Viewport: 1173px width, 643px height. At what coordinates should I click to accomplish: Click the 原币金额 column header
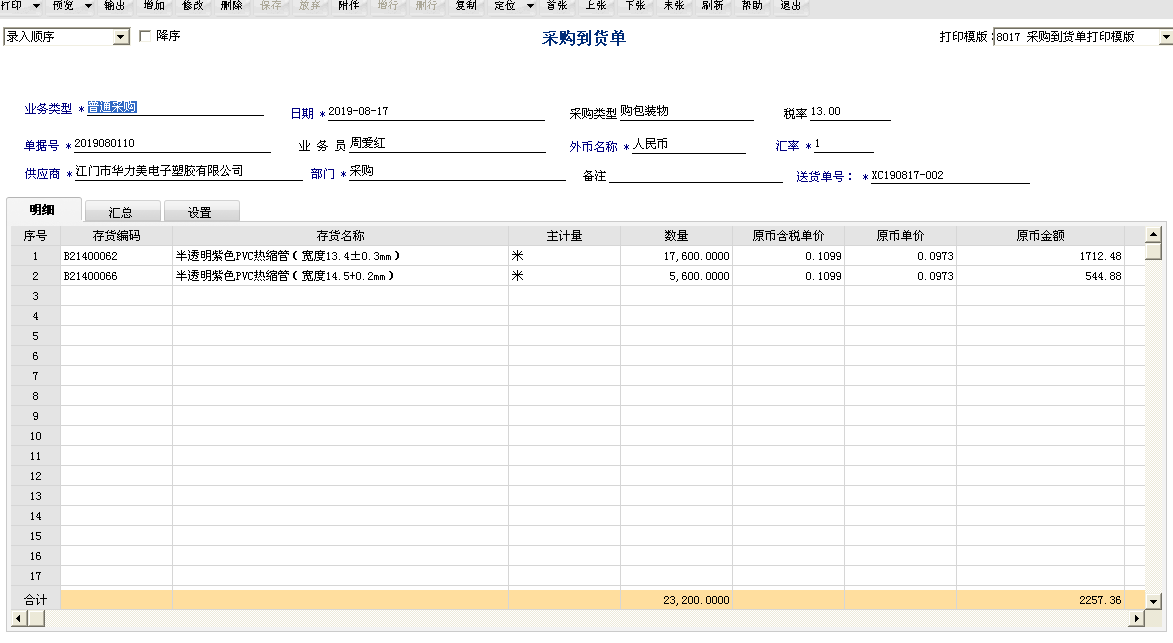click(x=1040, y=236)
